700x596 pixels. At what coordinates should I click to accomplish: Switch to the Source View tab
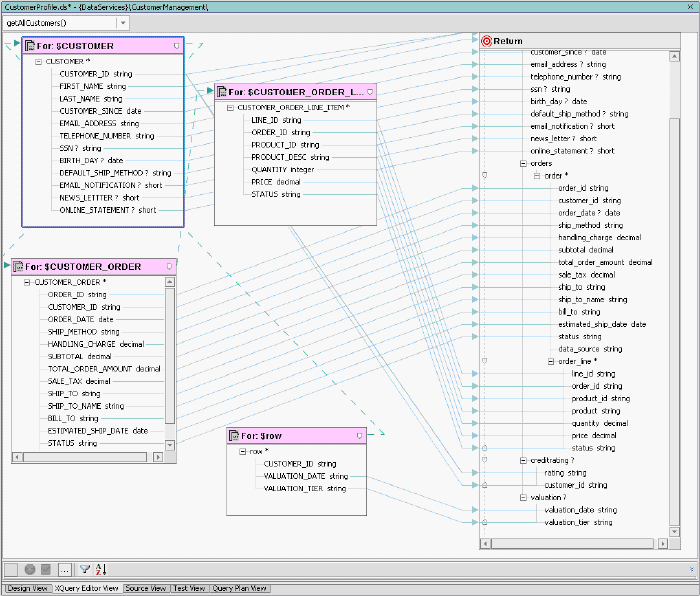click(146, 588)
